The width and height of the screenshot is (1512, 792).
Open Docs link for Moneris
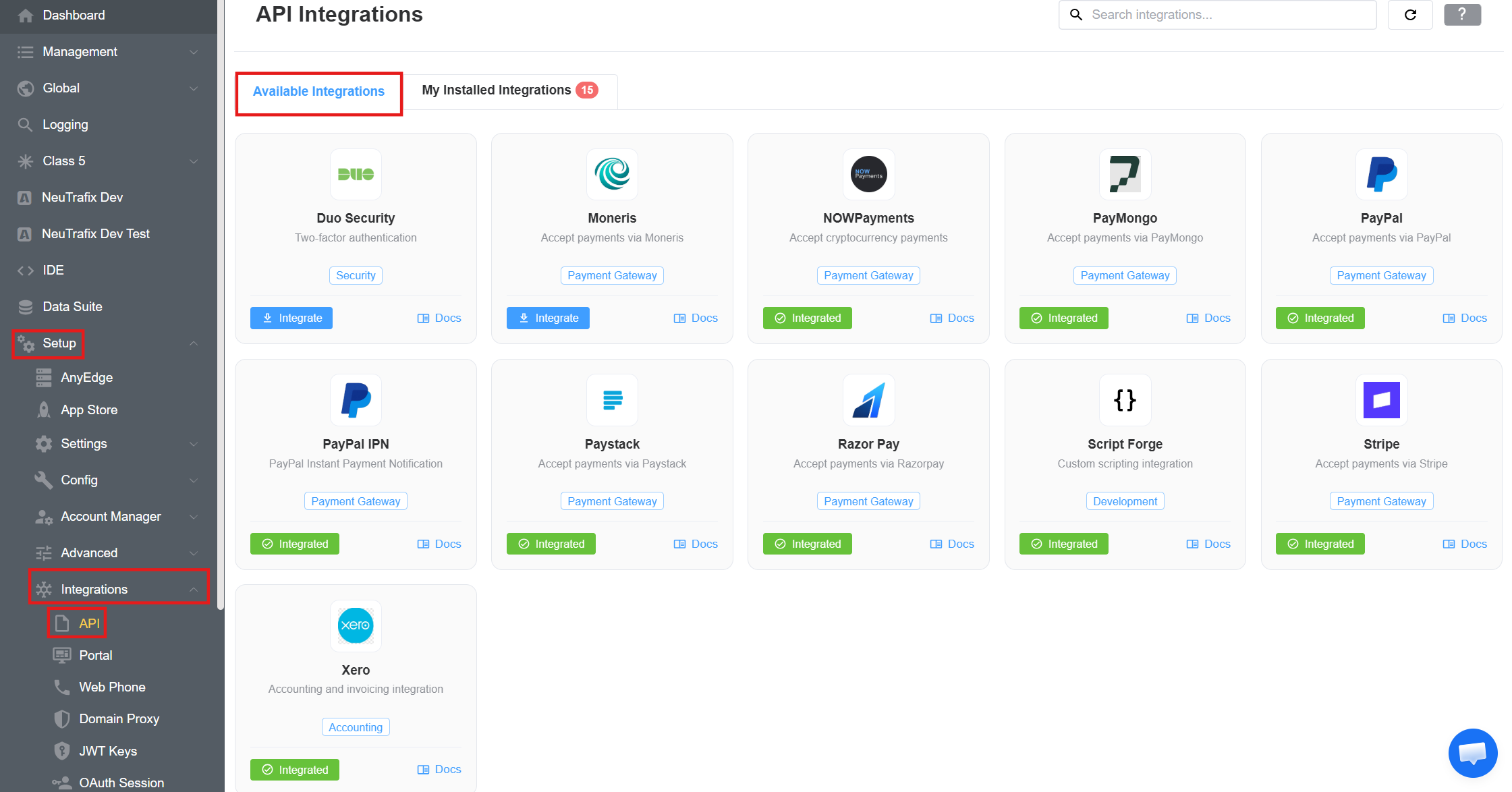pyautogui.click(x=696, y=318)
